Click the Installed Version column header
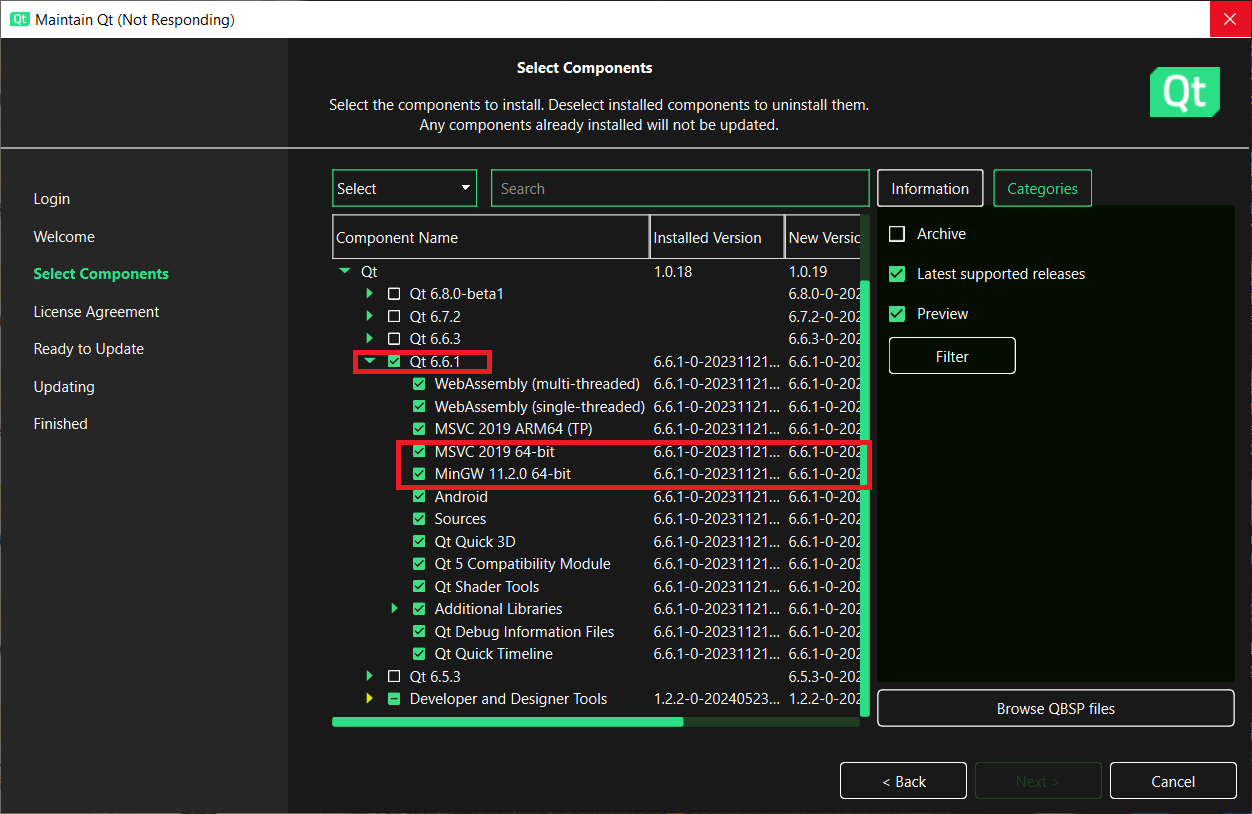Image resolution: width=1252 pixels, height=814 pixels. pyautogui.click(x=717, y=237)
